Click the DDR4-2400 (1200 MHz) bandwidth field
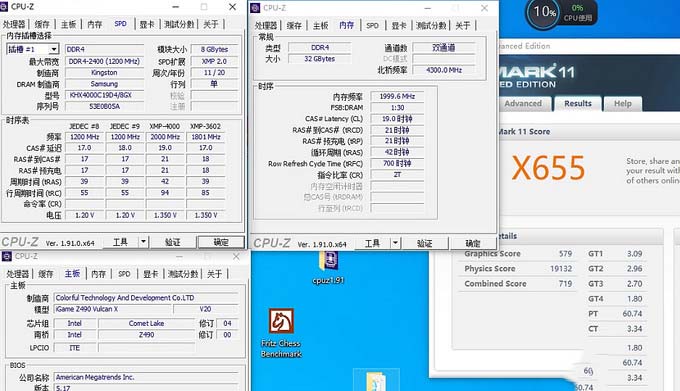This screenshot has width=680, height=391. (104, 62)
